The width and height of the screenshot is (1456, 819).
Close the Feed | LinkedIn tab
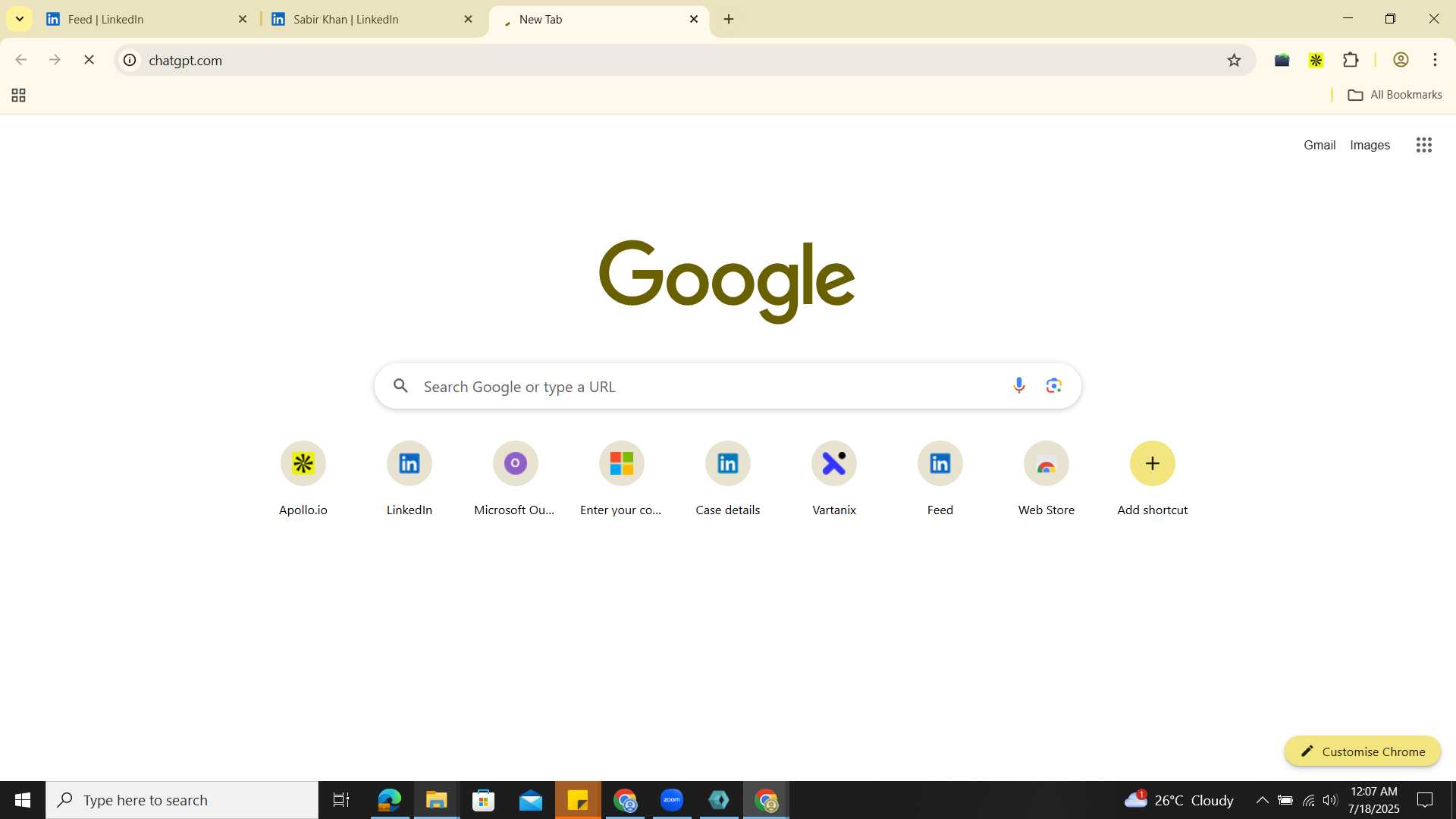(243, 19)
